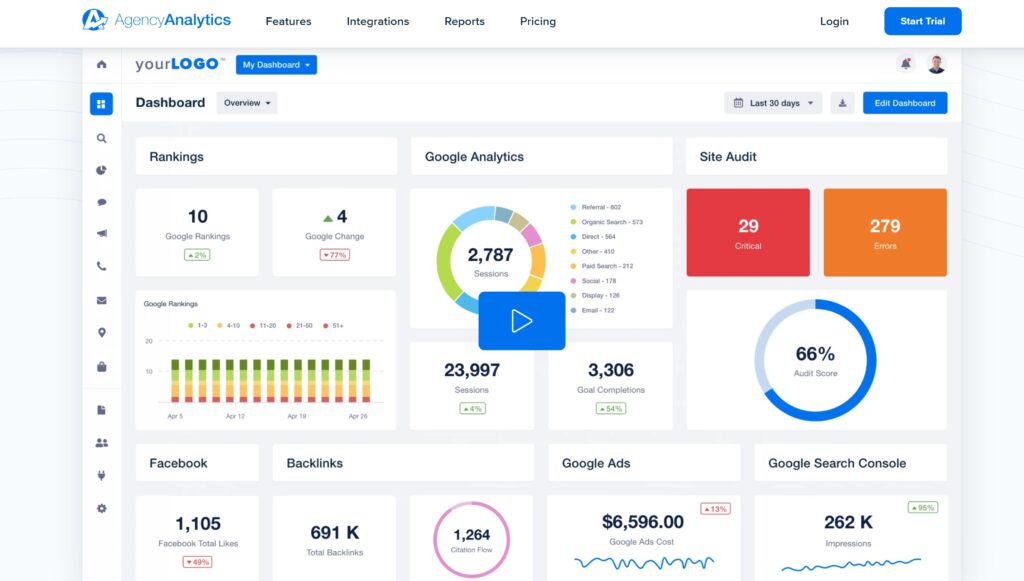The height and width of the screenshot is (581, 1024).
Task: Click the AgencyAnalytics logo
Action: pos(156,20)
